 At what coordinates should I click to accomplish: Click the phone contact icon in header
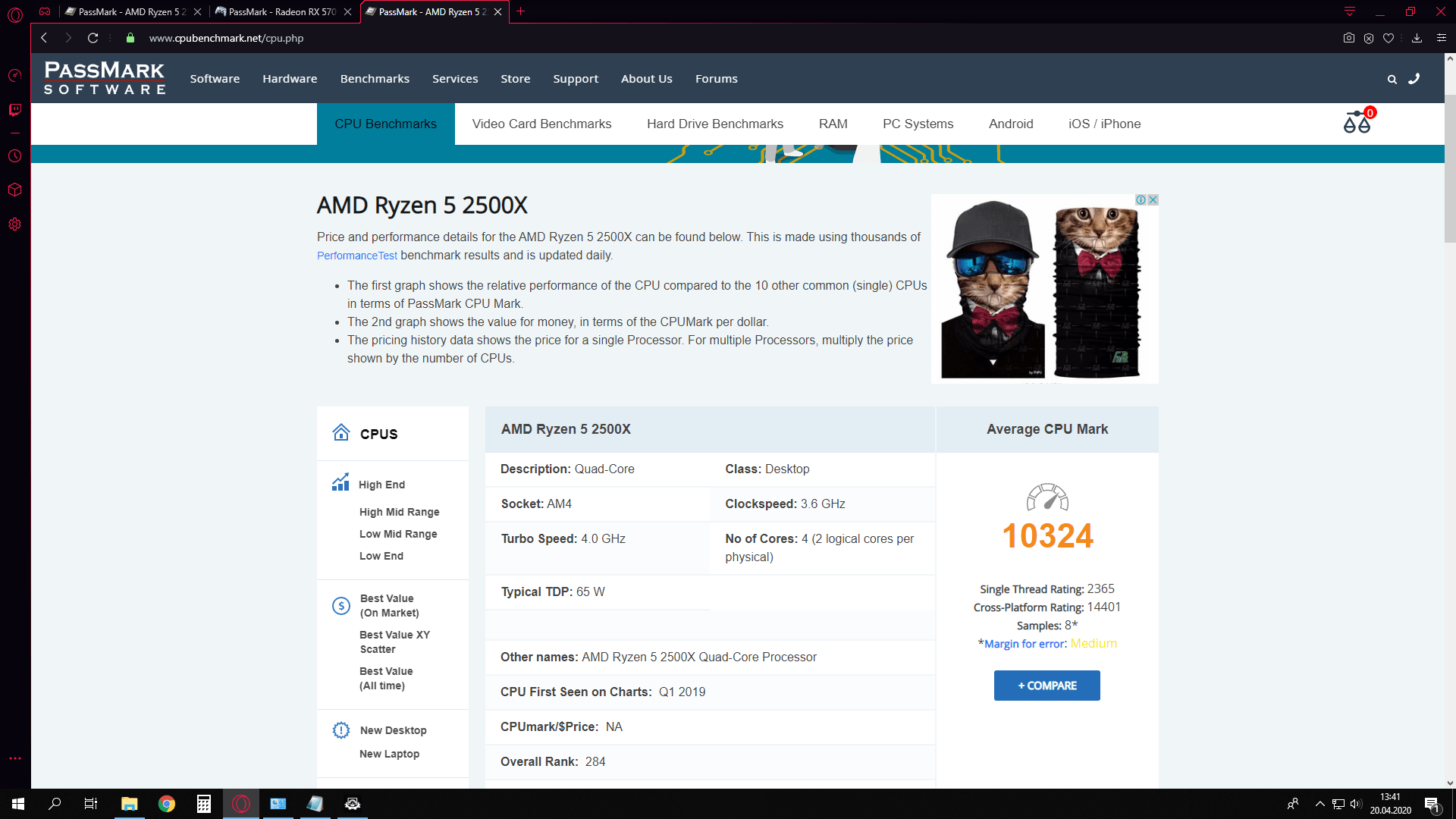point(1414,78)
